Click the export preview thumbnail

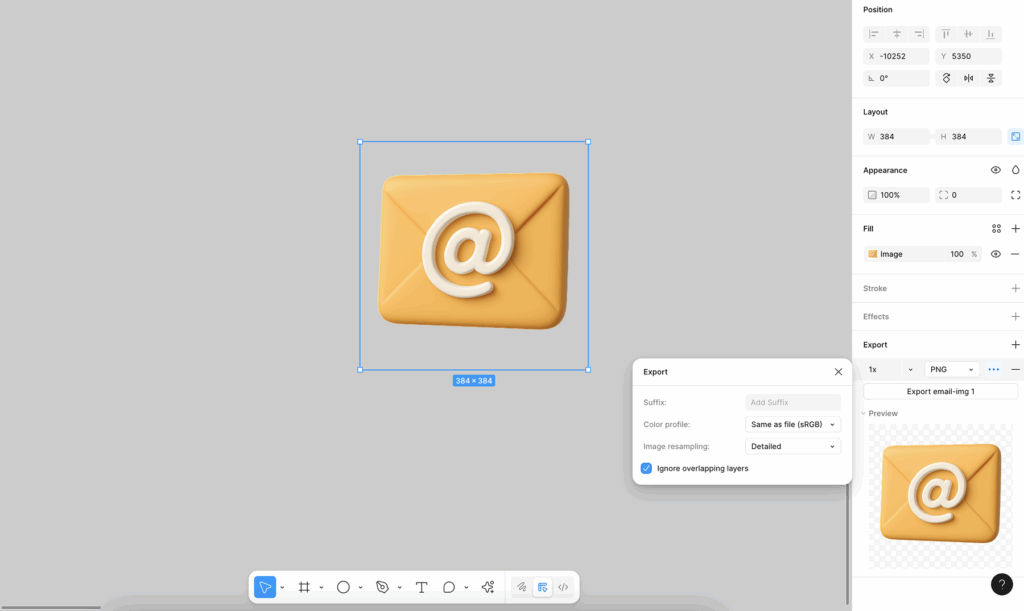pyautogui.click(x=940, y=496)
